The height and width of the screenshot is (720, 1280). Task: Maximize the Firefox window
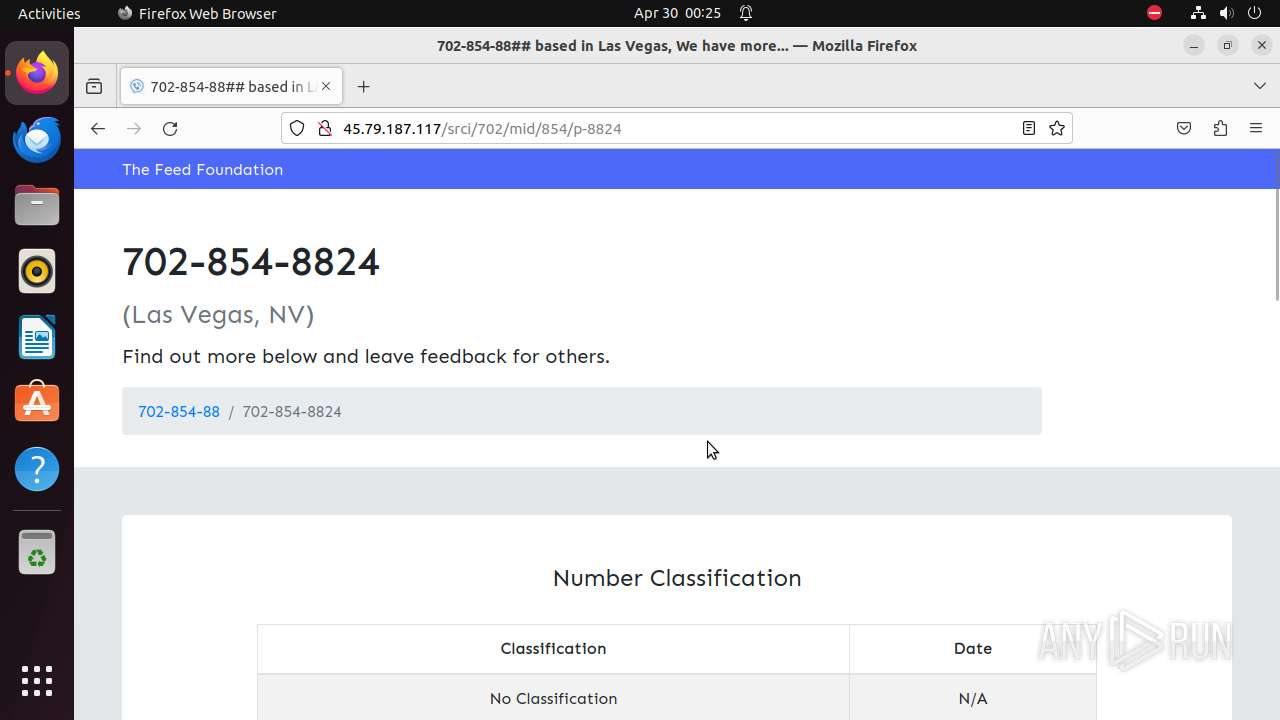pos(1228,45)
